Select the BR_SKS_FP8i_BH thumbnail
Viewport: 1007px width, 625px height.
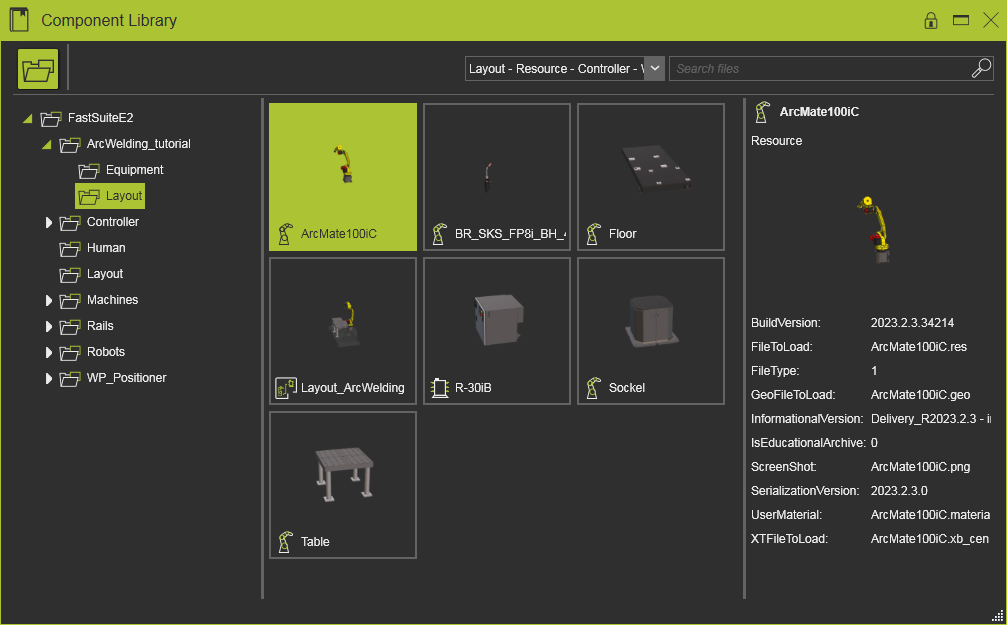click(497, 176)
